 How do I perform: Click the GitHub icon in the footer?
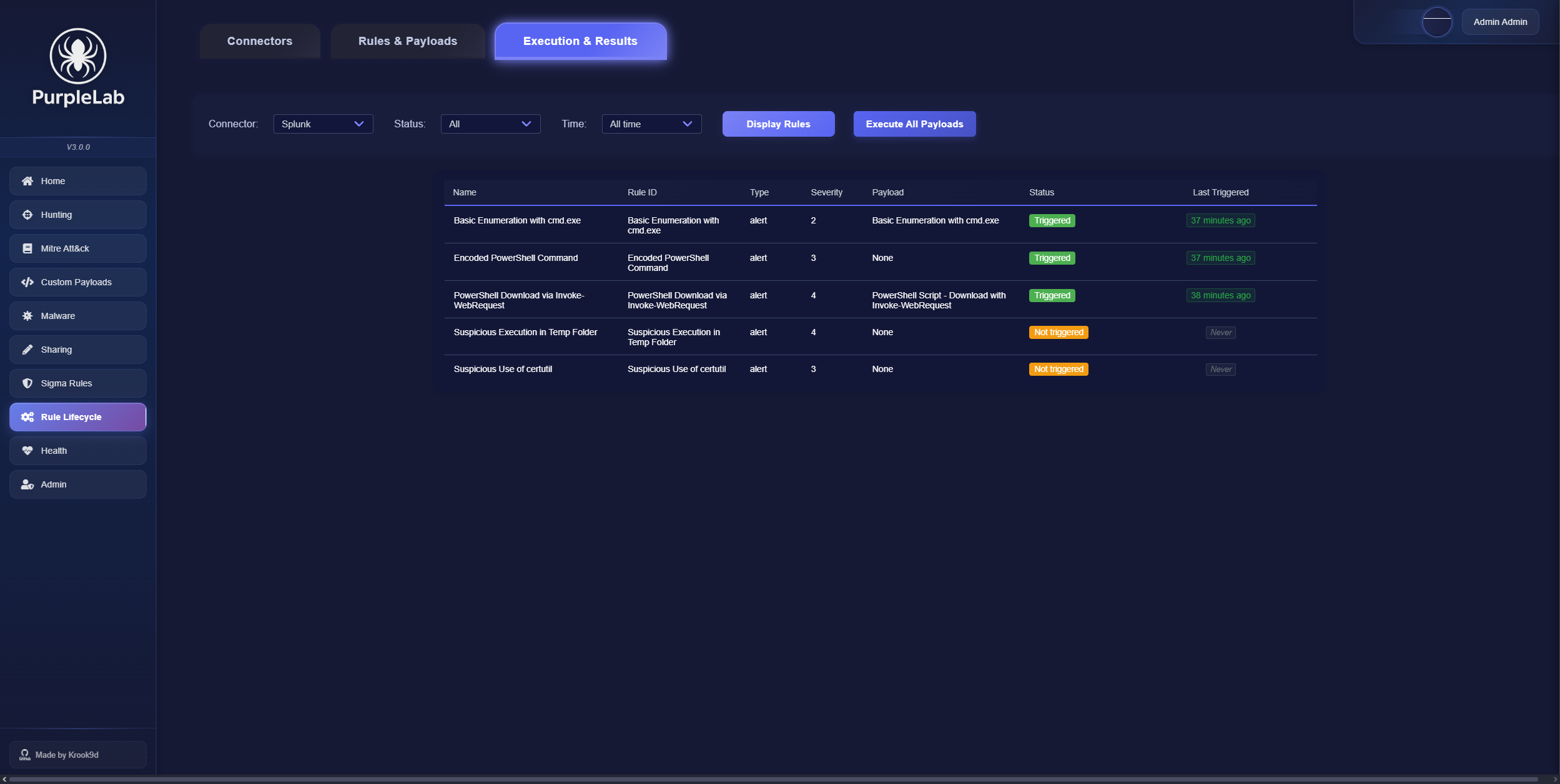[25, 755]
